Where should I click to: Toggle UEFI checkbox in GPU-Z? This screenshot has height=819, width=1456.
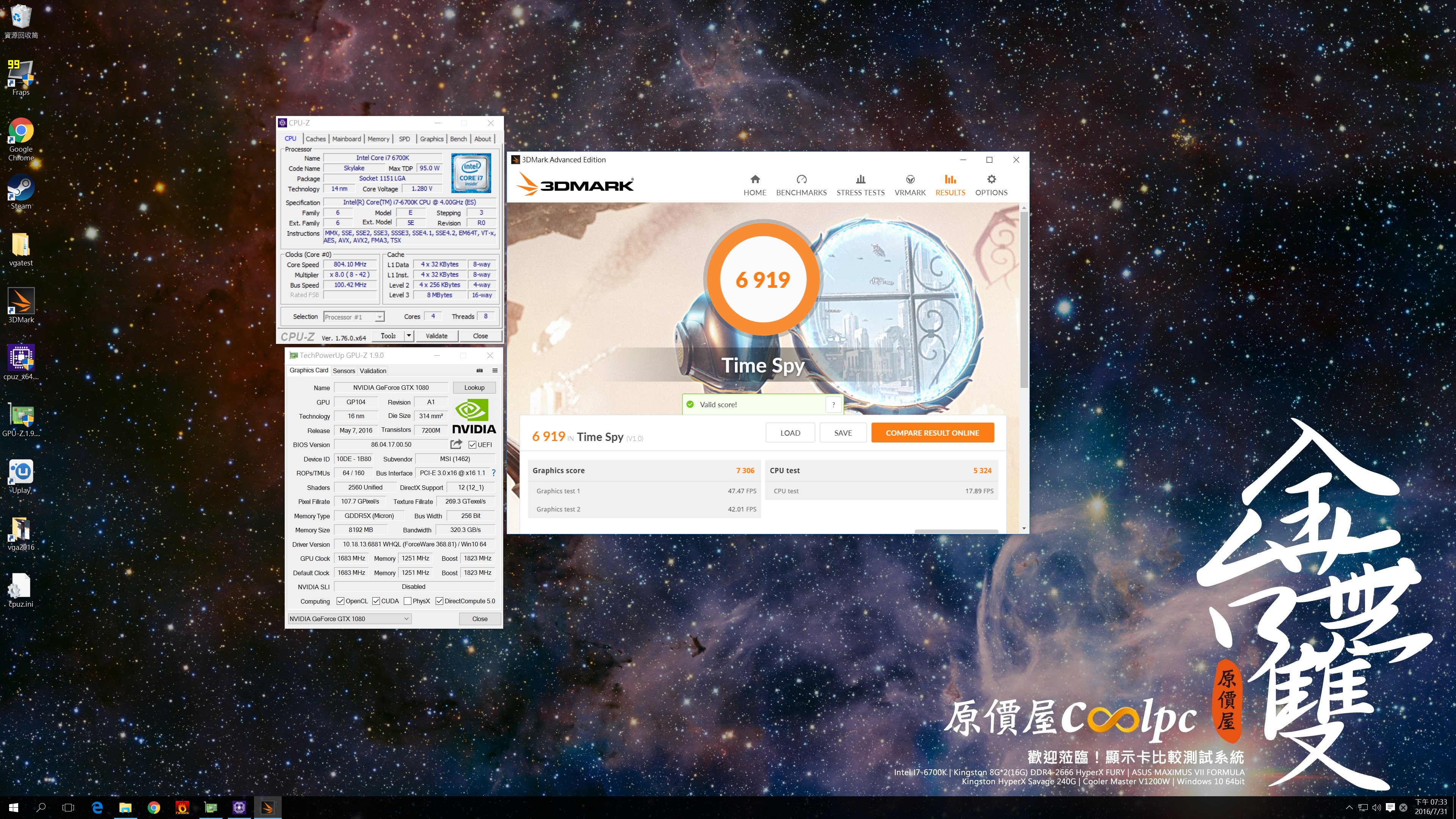coord(472,445)
